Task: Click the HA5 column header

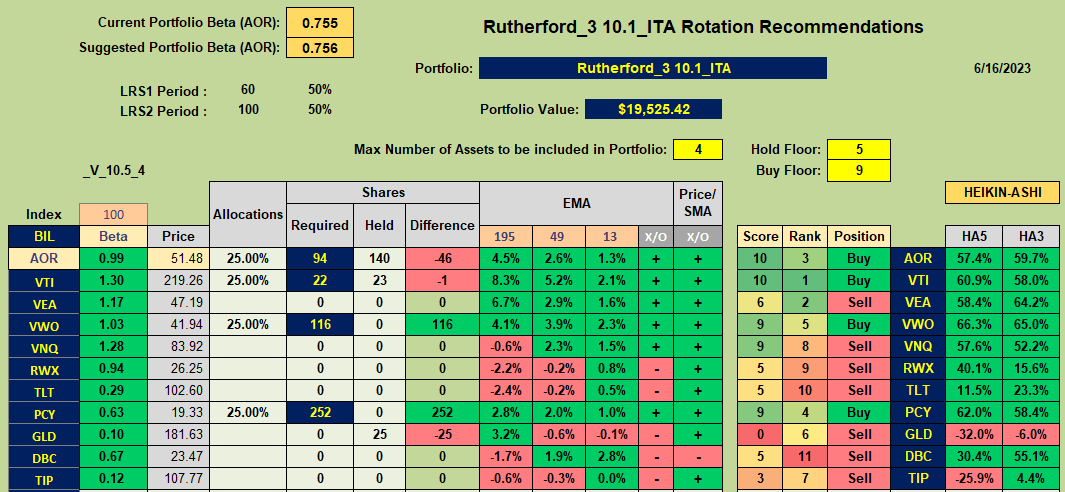Action: point(974,236)
